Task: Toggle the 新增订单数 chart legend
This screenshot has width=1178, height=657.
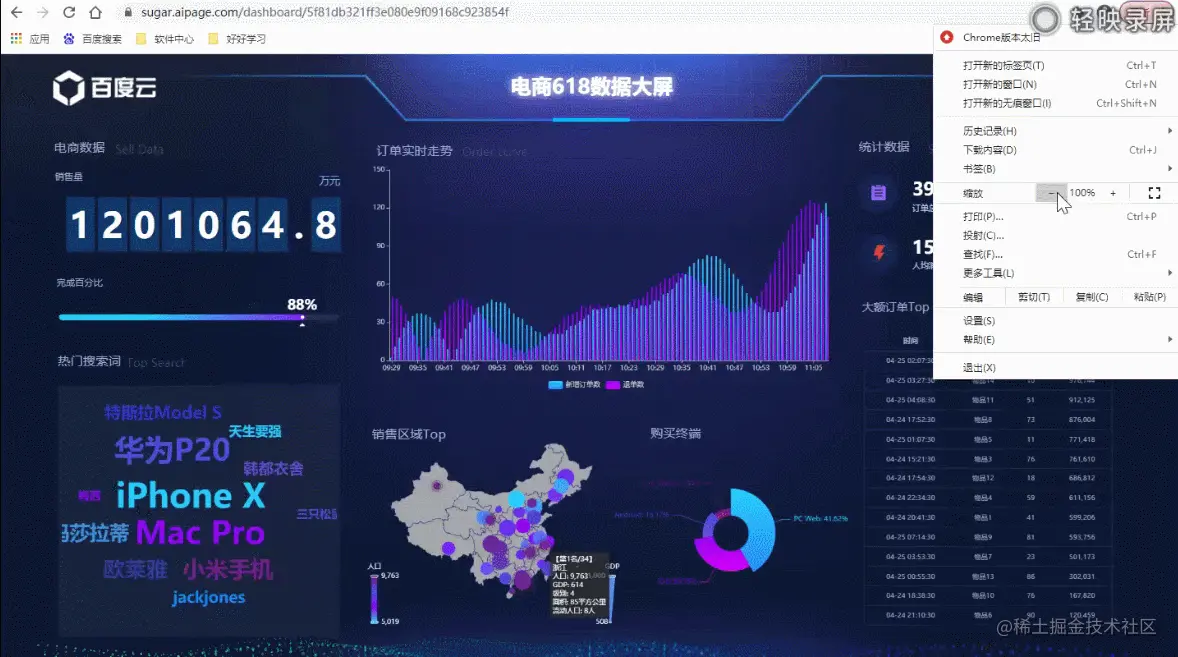Action: click(575, 384)
